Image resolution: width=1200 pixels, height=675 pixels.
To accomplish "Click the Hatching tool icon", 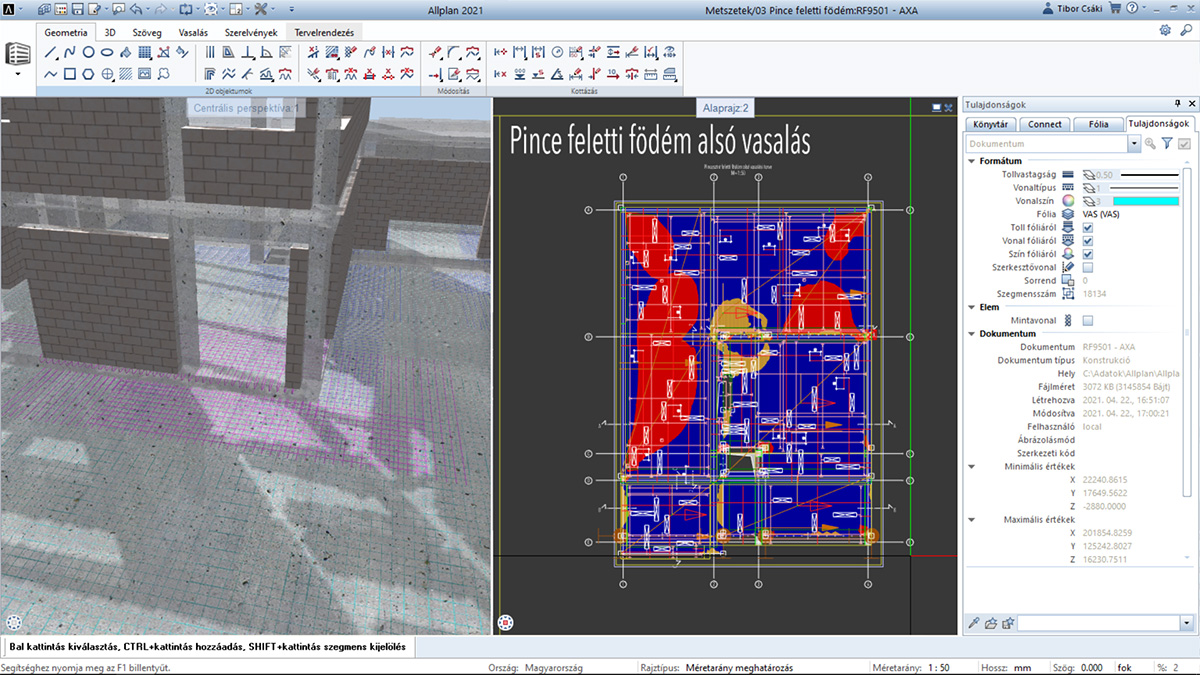I will coord(126,73).
